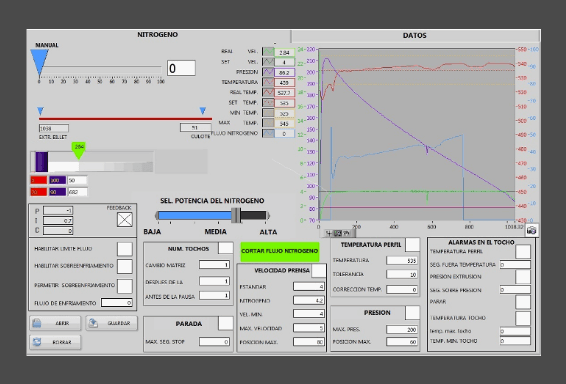Click the SEG. SOBRE PRESION input field
The width and height of the screenshot is (566, 384).
coord(515,289)
